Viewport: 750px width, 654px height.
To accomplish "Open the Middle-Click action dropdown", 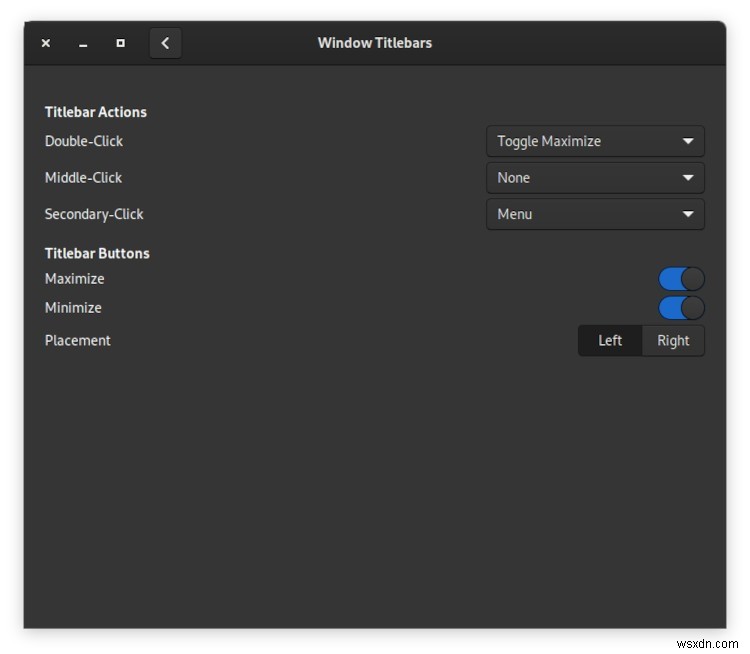I will pyautogui.click(x=595, y=177).
